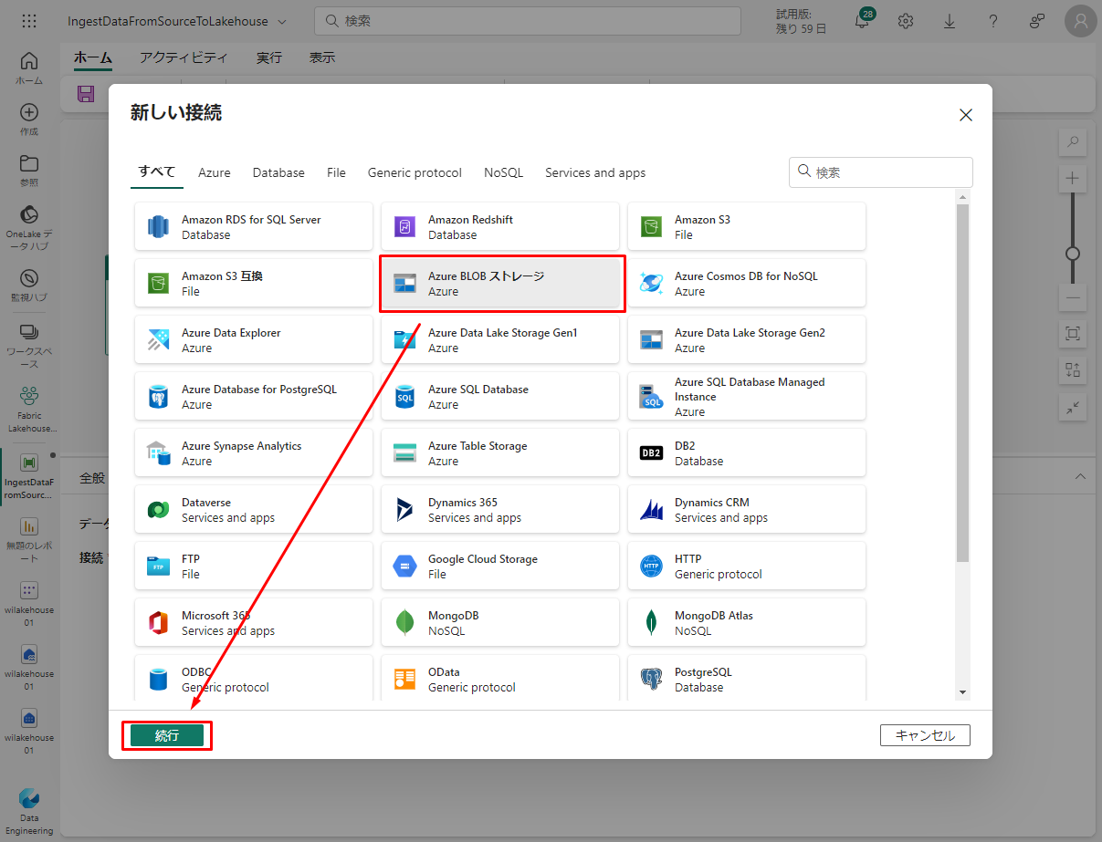This screenshot has width=1102, height=842.
Task: Select HTTP Generic protocol connector
Action: [746, 566]
